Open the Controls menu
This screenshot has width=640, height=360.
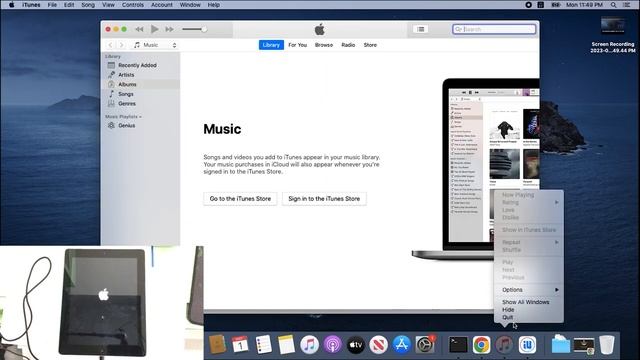point(133,5)
